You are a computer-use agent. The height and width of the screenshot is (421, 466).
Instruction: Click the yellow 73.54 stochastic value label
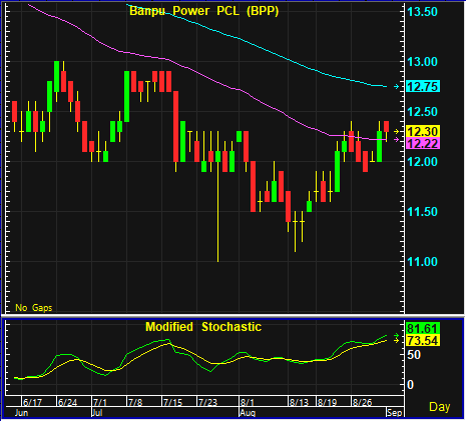pyautogui.click(x=422, y=340)
